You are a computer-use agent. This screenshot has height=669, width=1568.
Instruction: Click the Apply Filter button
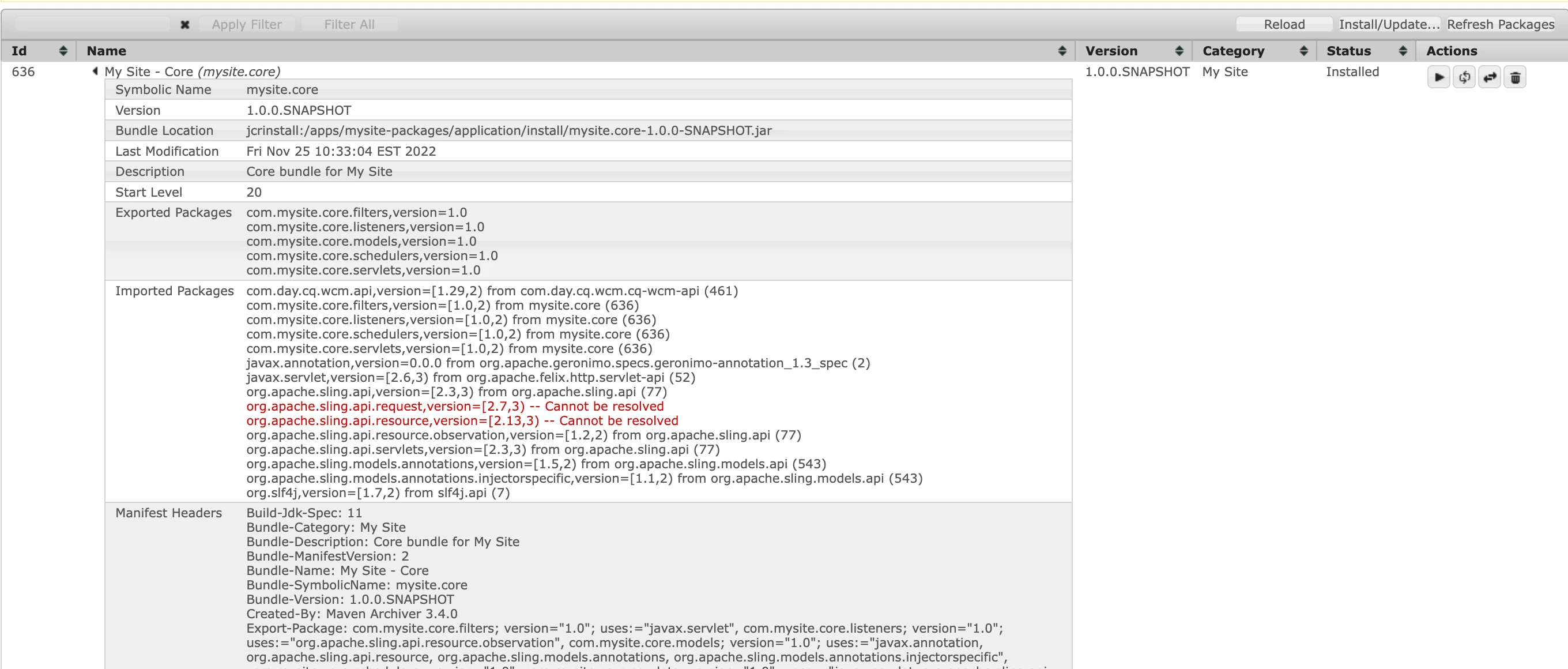247,24
